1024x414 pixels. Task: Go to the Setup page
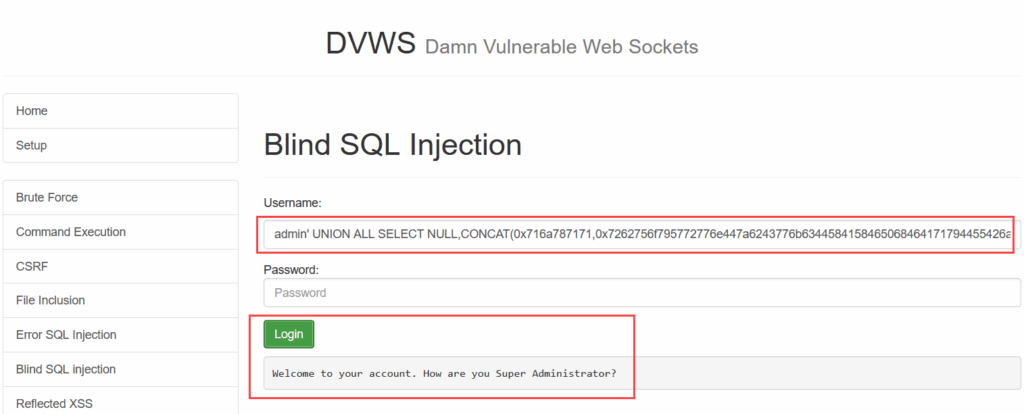(x=121, y=146)
